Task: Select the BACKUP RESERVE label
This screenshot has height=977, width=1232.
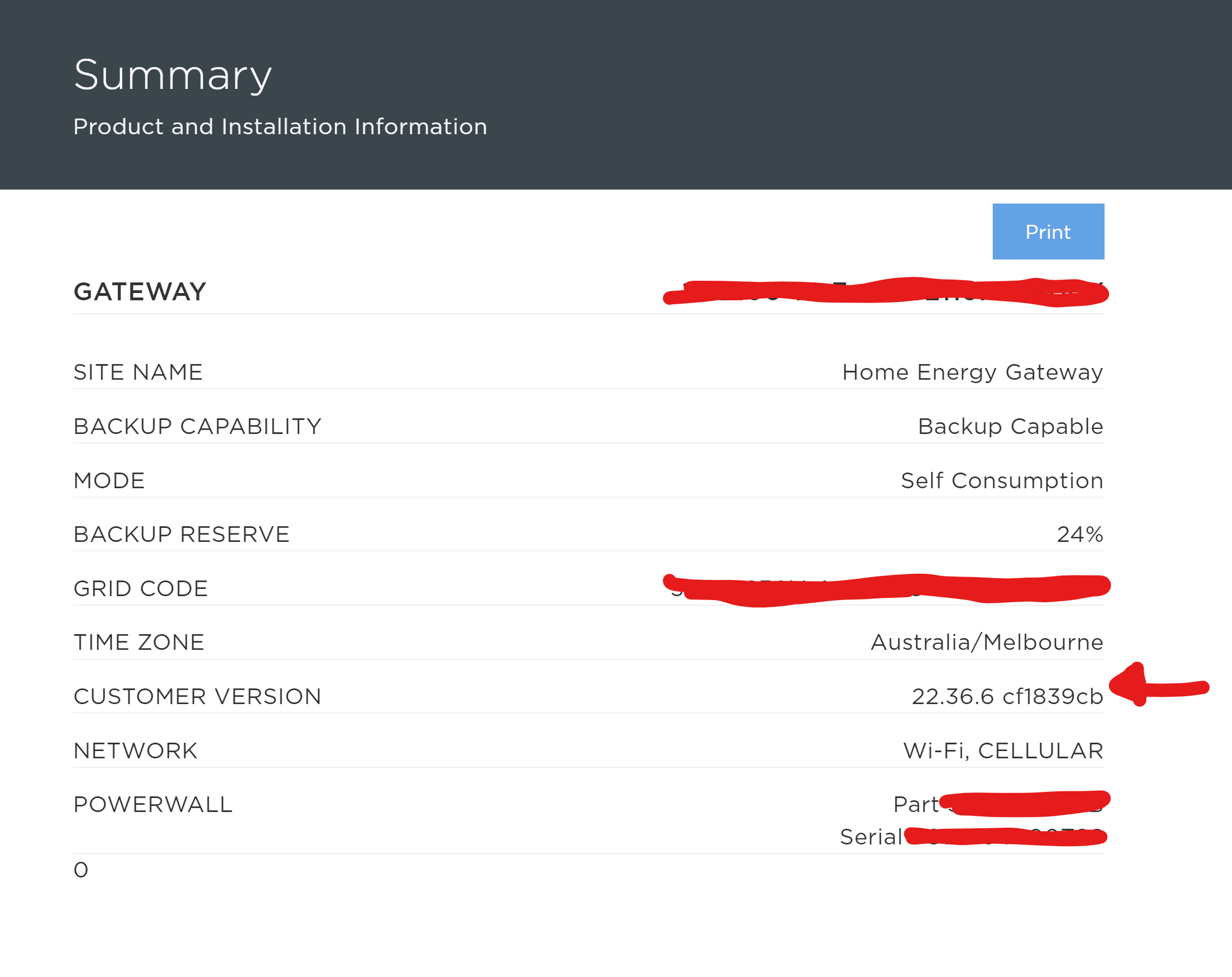Action: coord(181,534)
